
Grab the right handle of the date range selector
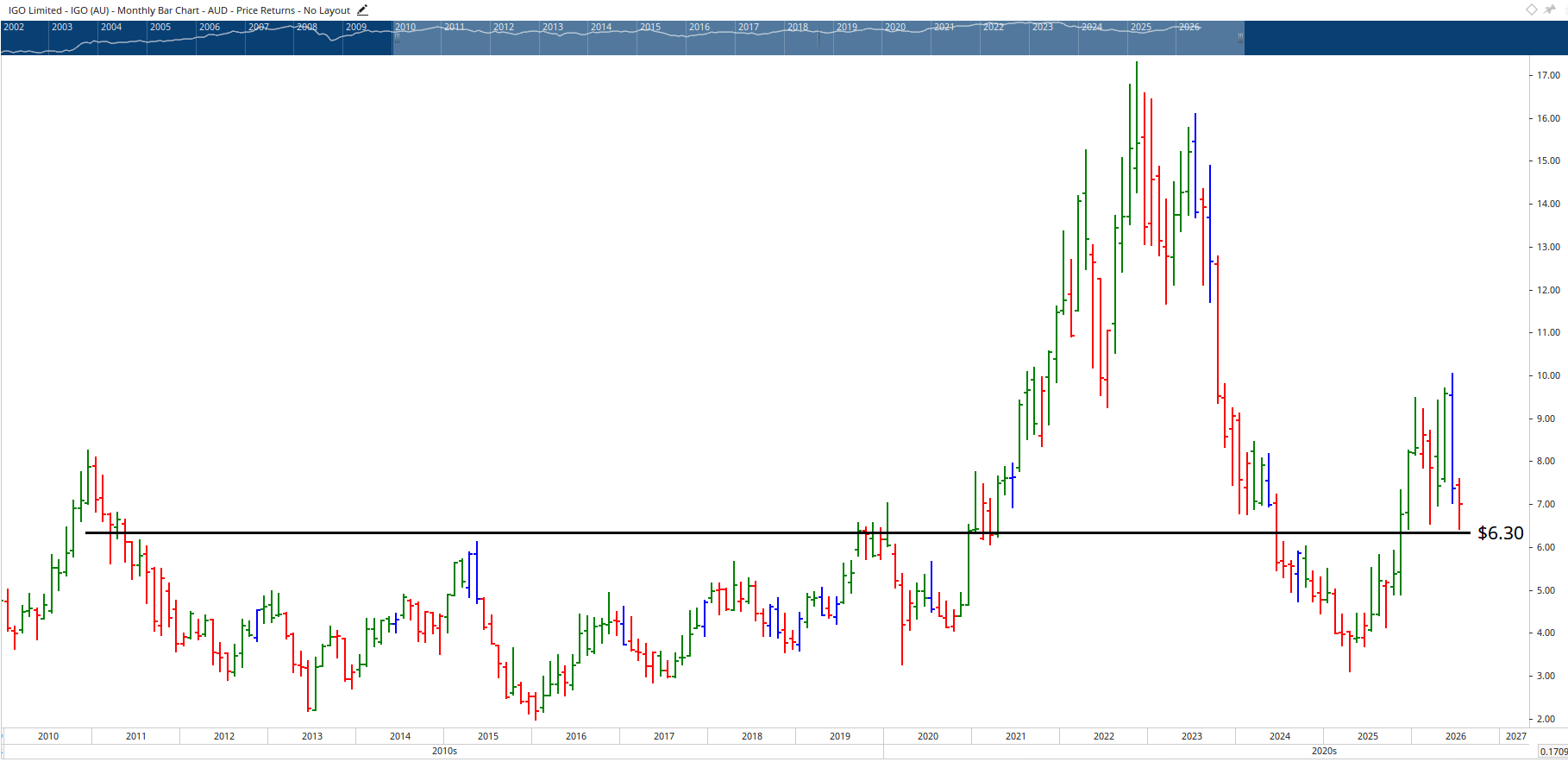tap(1240, 38)
